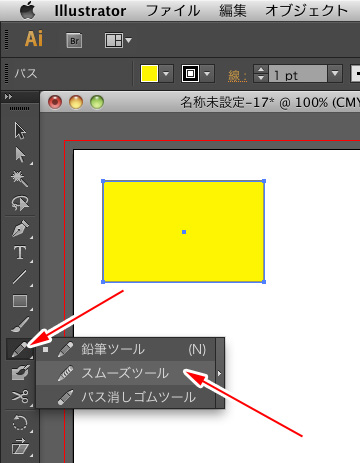Open the ファイル menu
Image resolution: width=360 pixels, height=463 pixels.
click(173, 11)
